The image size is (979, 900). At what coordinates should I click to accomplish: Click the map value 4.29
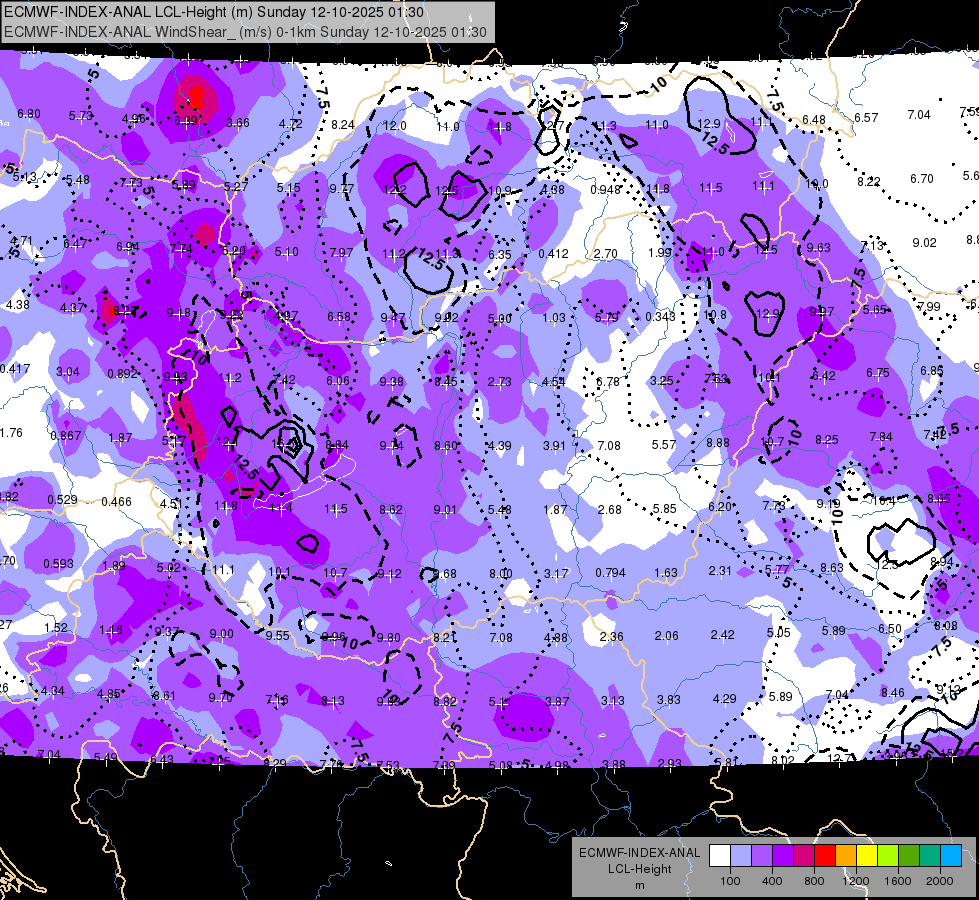(x=724, y=698)
